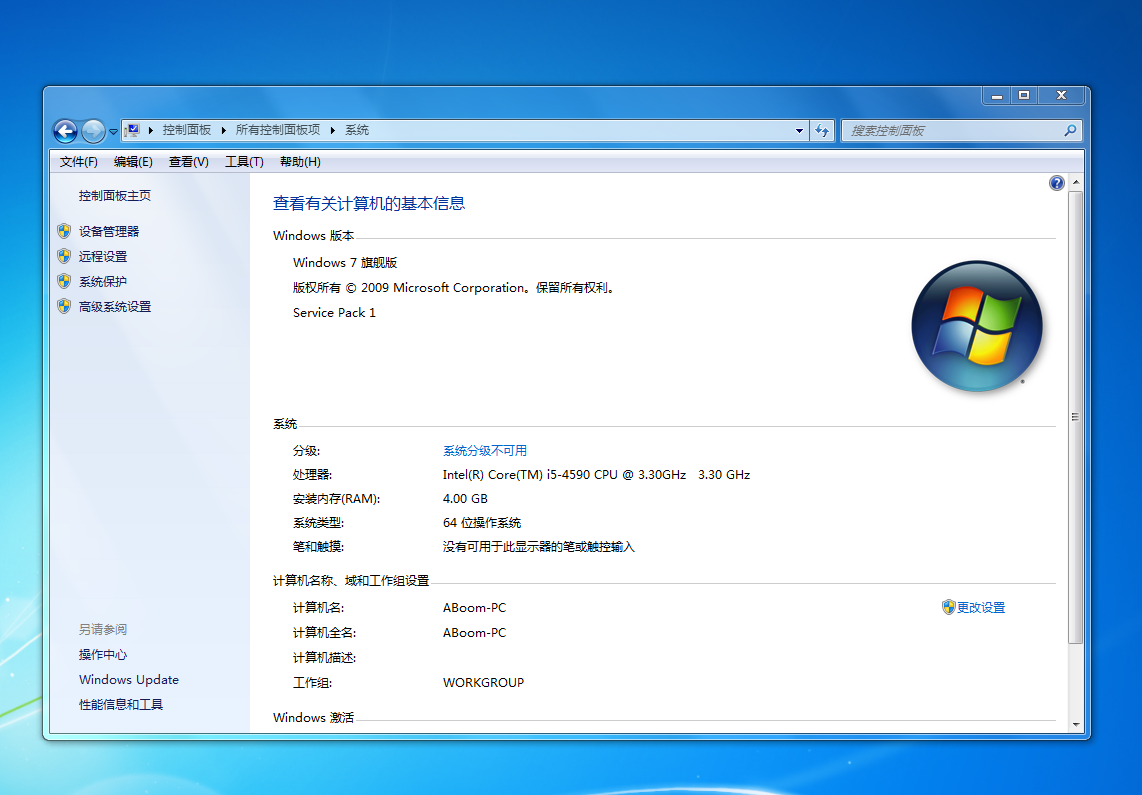
Task: Open 性能信息和工具 link
Action: (x=121, y=705)
